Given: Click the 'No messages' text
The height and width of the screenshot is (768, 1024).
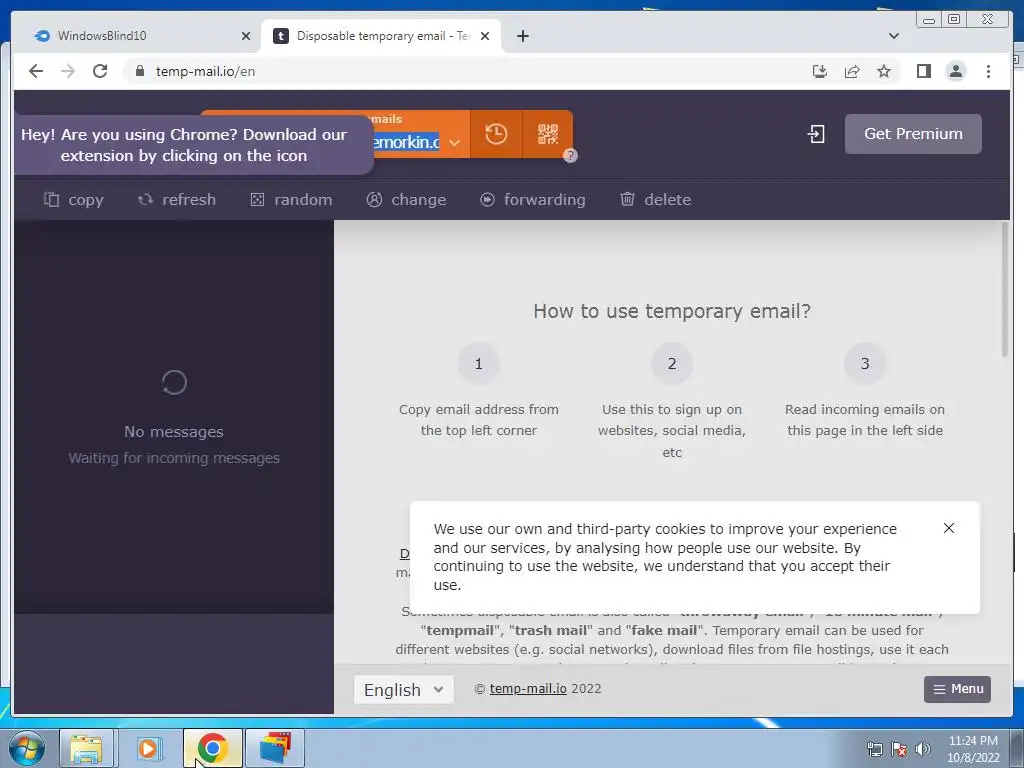Looking at the screenshot, I should click(x=174, y=432).
